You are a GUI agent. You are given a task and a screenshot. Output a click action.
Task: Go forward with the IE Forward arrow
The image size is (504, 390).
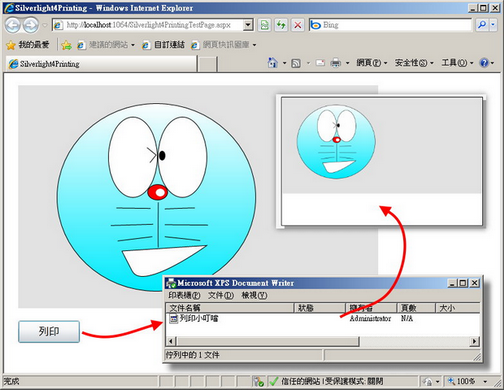[x=31, y=25]
